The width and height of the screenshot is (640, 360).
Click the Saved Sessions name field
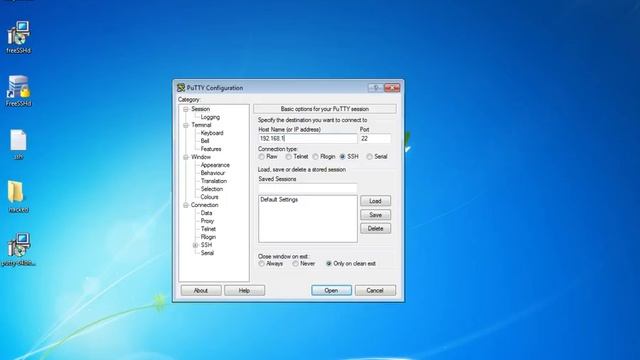(307, 188)
